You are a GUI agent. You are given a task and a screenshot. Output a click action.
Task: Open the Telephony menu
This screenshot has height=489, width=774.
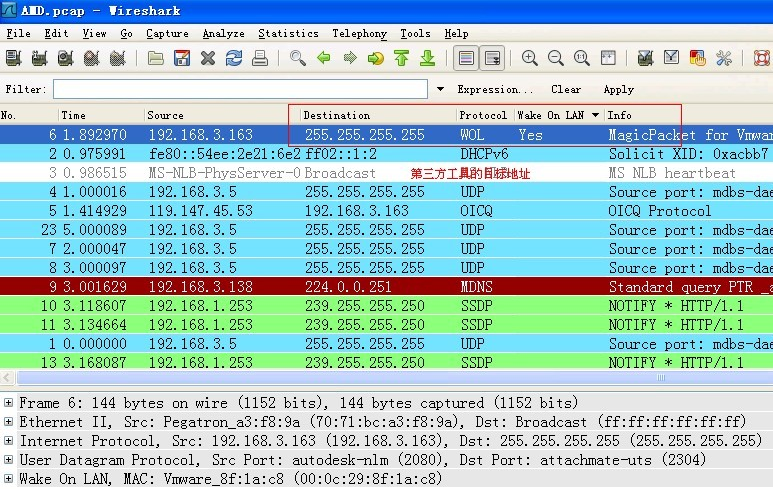(359, 34)
